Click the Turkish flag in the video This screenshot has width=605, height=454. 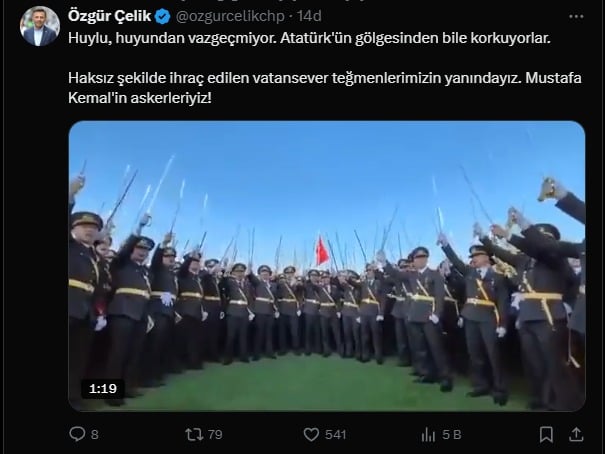point(322,251)
